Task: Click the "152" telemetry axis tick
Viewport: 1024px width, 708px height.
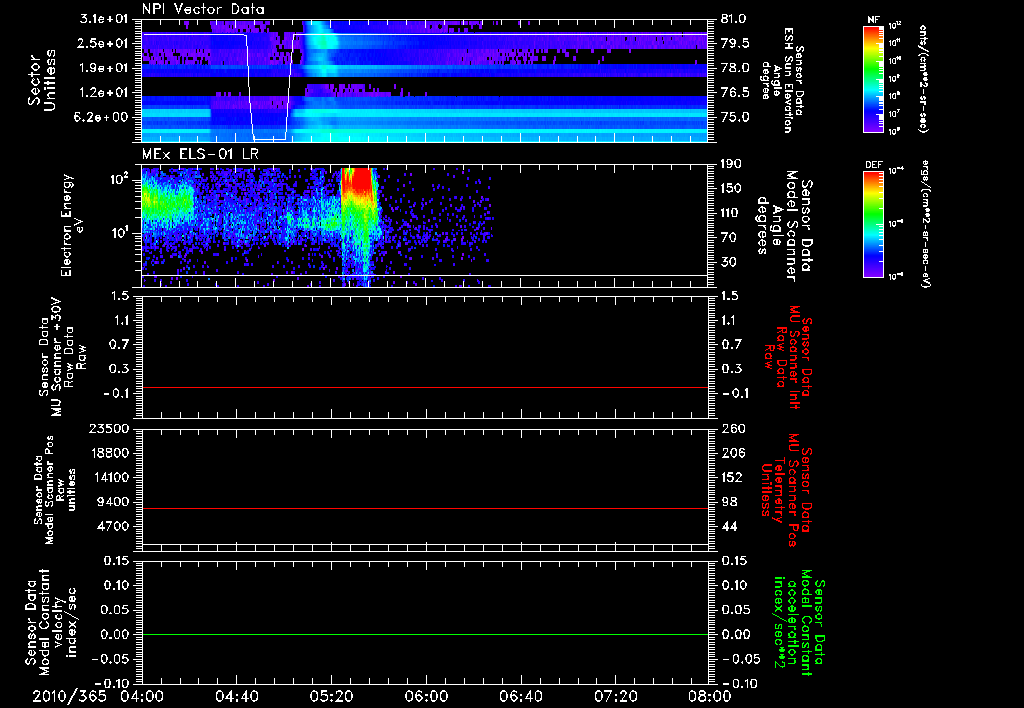Action: [x=732, y=477]
